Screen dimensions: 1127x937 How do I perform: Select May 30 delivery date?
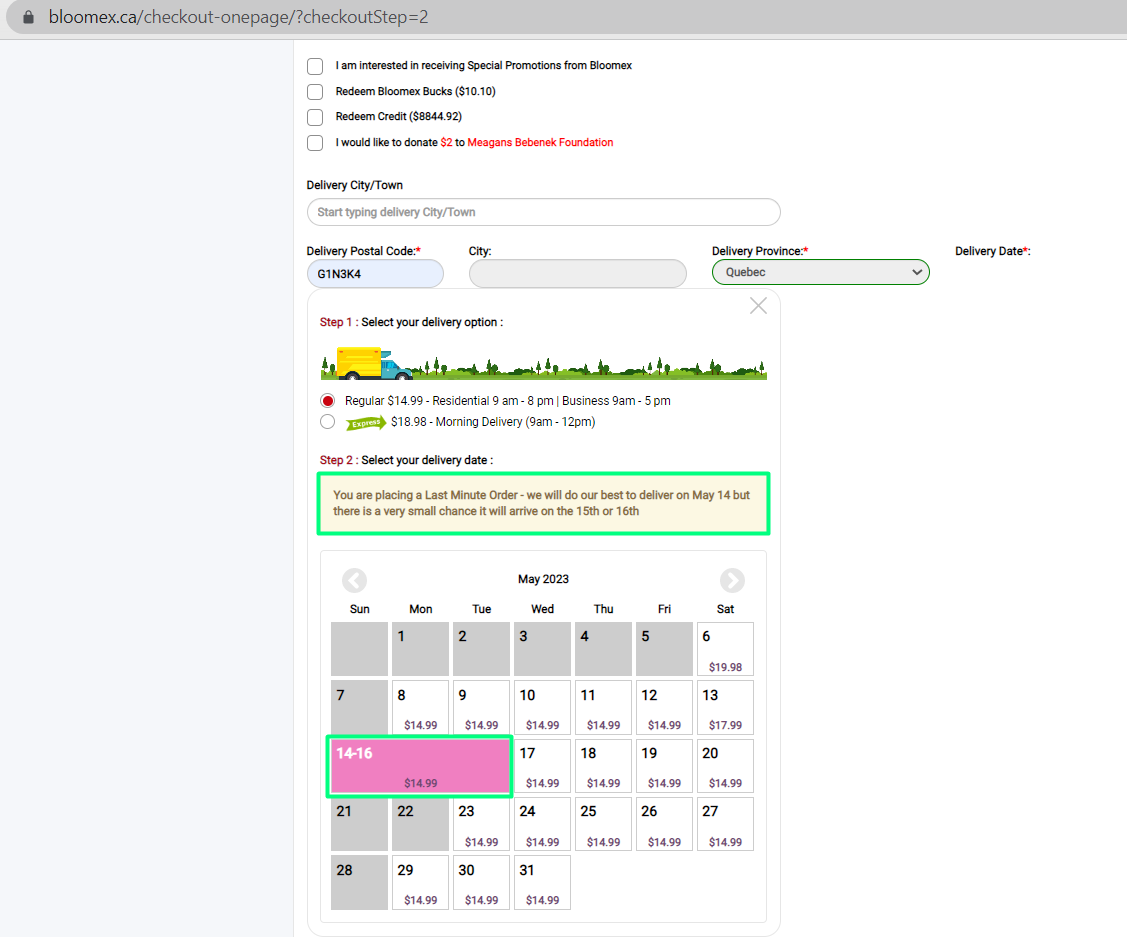pyautogui.click(x=482, y=882)
